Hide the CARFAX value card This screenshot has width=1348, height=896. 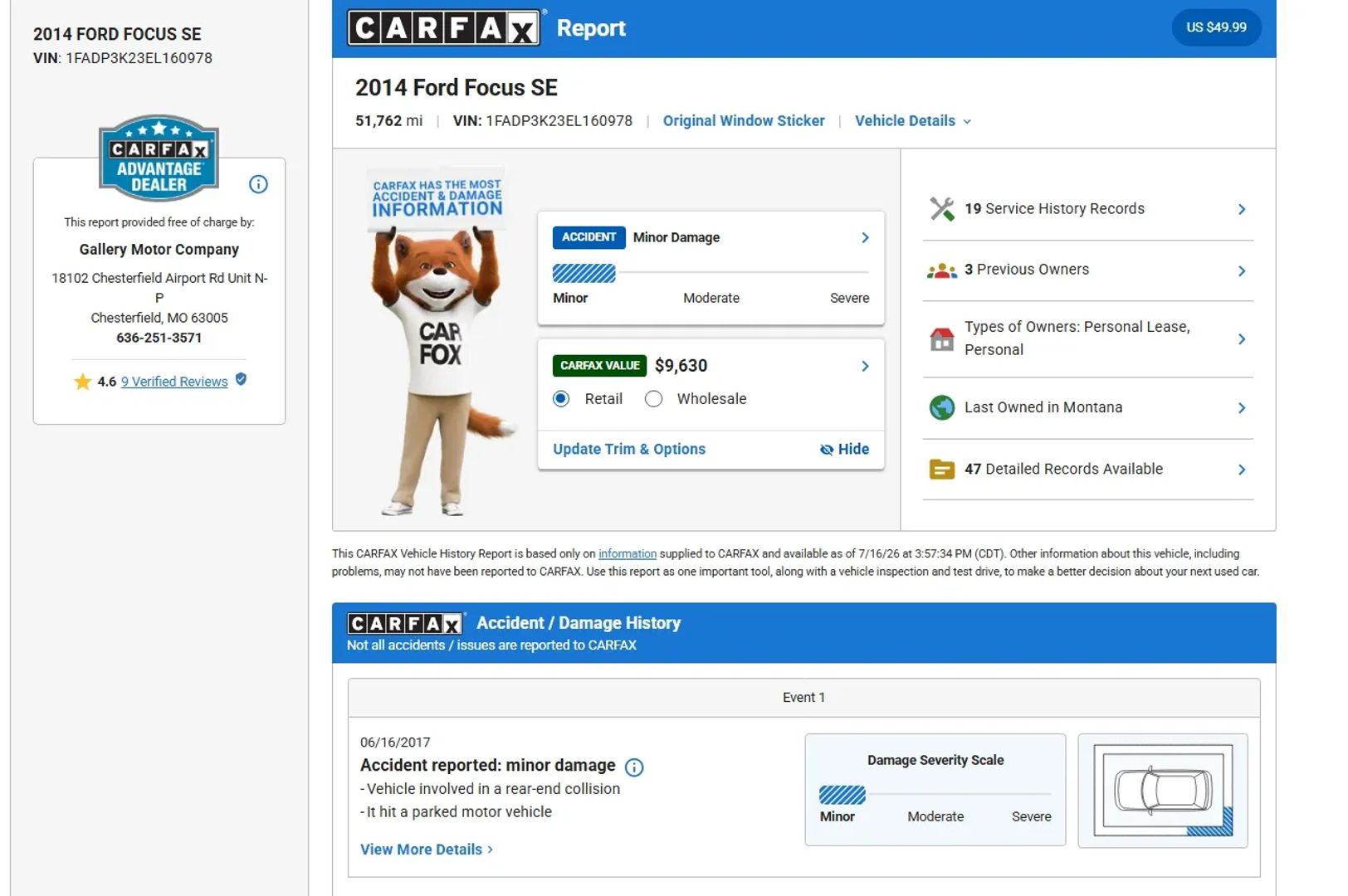[x=844, y=450]
